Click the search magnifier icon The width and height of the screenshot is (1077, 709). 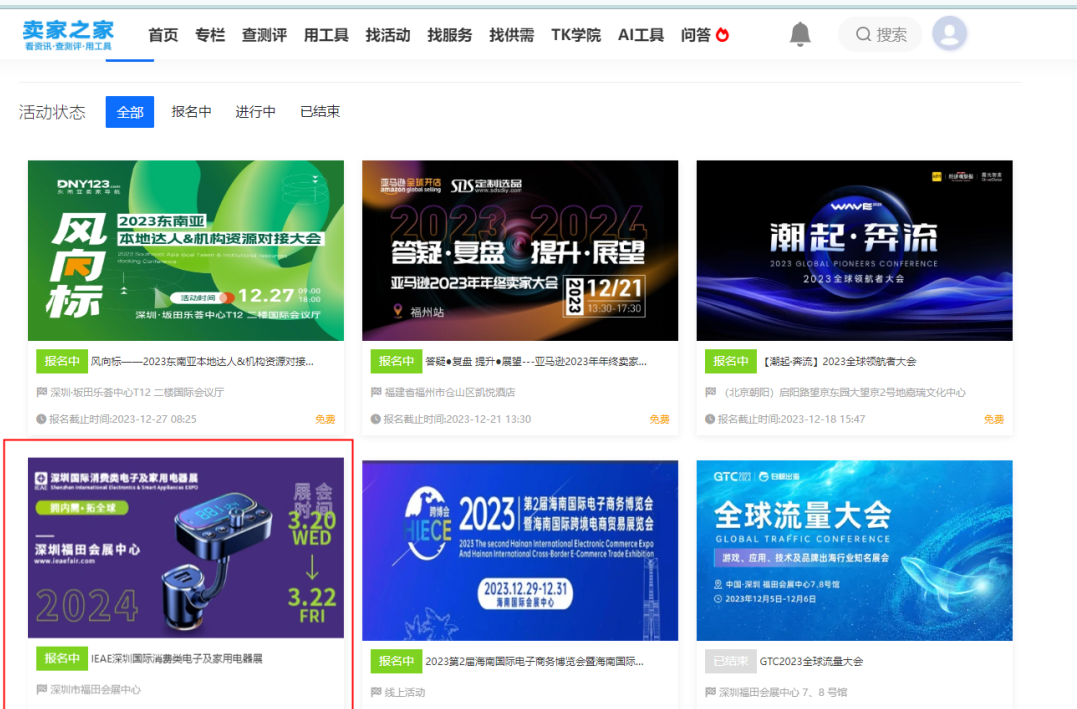tap(863, 35)
